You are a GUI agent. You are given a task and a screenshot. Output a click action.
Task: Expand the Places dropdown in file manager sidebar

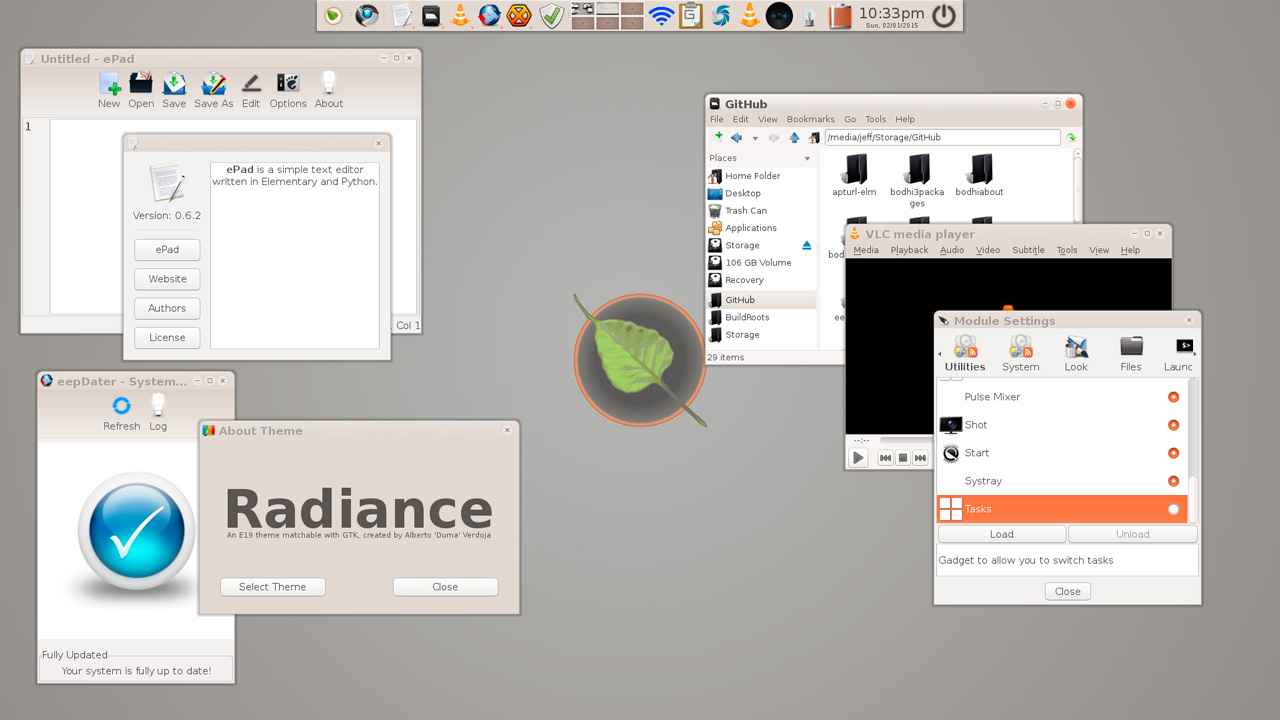pos(807,159)
